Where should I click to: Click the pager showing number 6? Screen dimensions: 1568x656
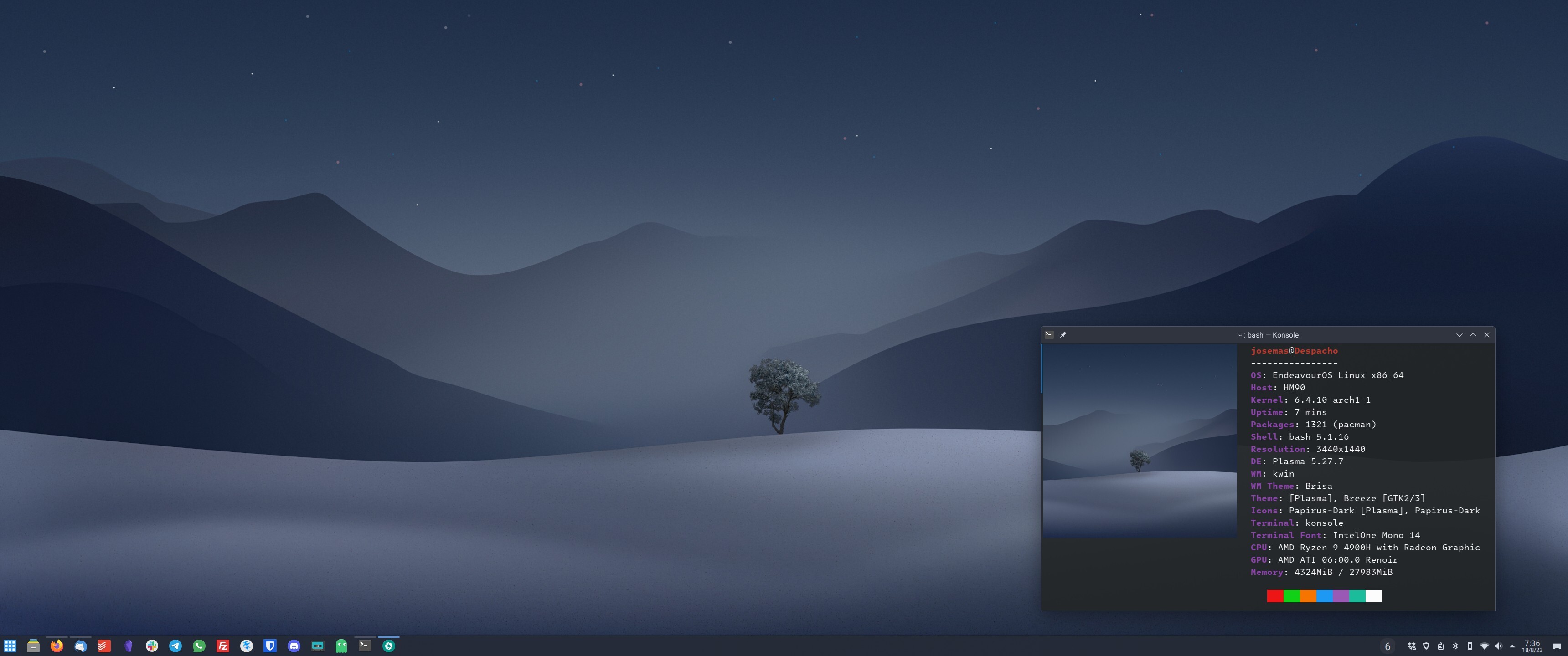pos(1387,646)
